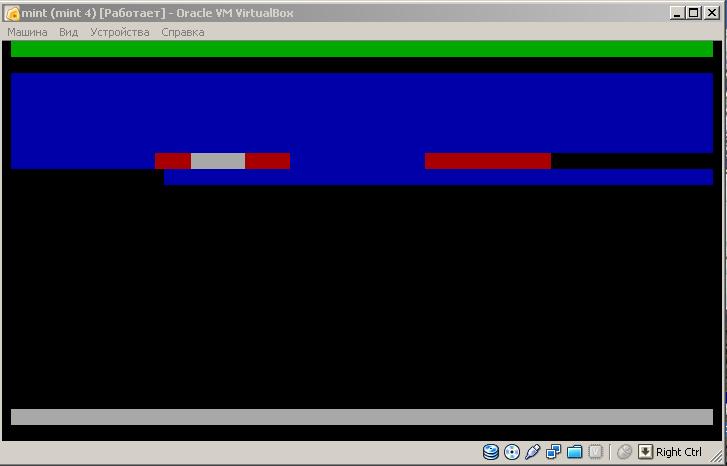This screenshot has width=727, height=466.
Task: Close the VirtualBox window
Action: [712, 13]
